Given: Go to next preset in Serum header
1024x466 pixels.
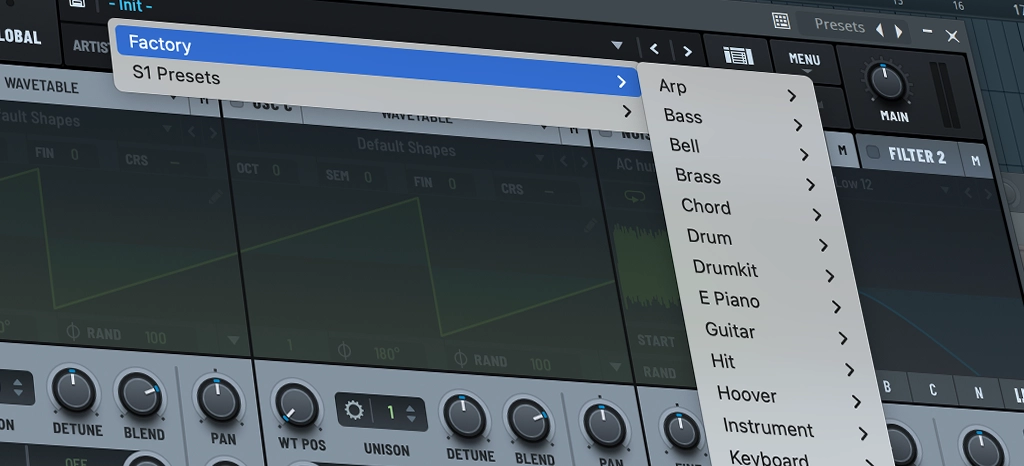Looking at the screenshot, I should (x=687, y=51).
